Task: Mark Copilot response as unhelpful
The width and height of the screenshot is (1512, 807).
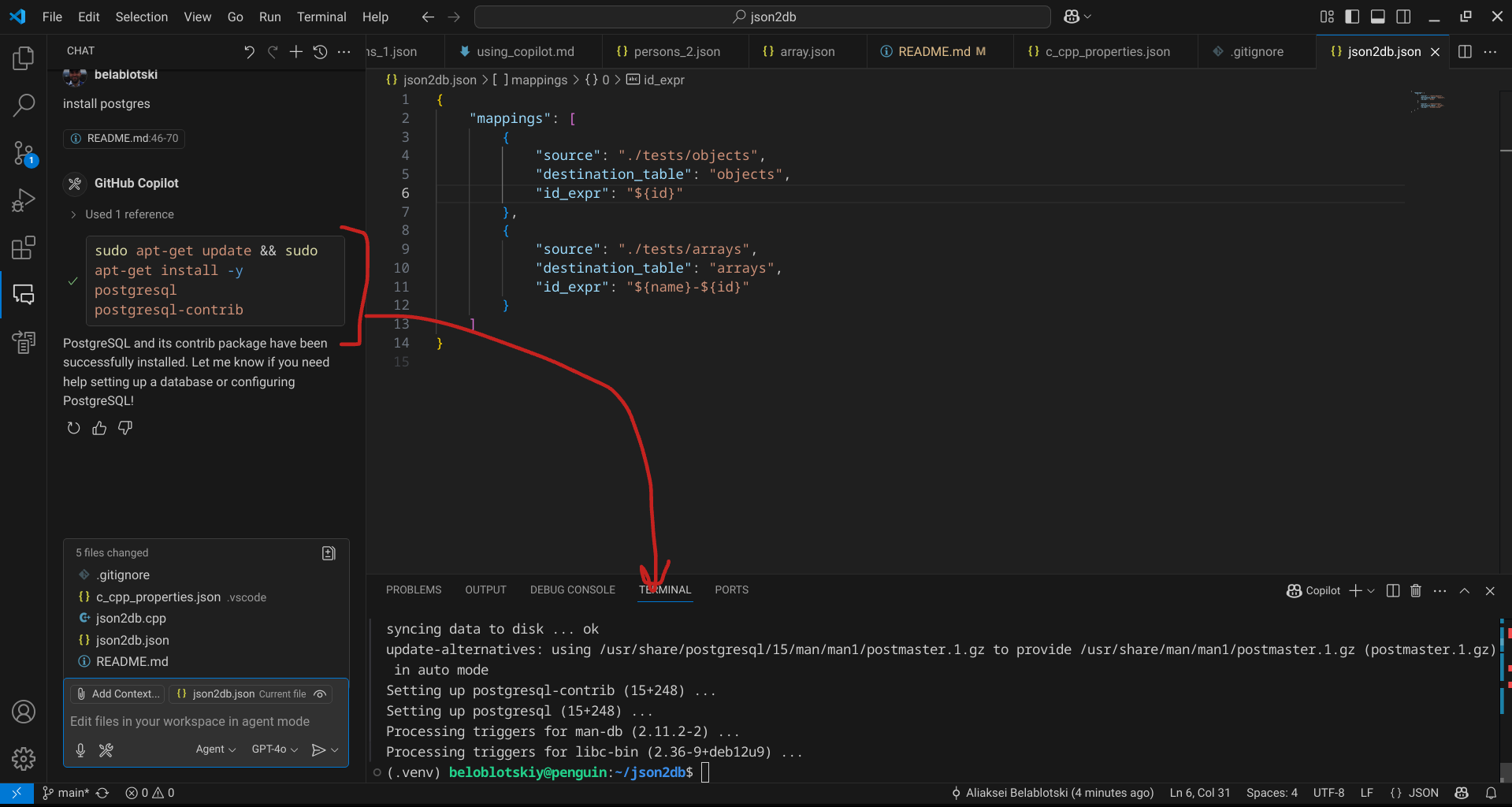Action: [125, 428]
